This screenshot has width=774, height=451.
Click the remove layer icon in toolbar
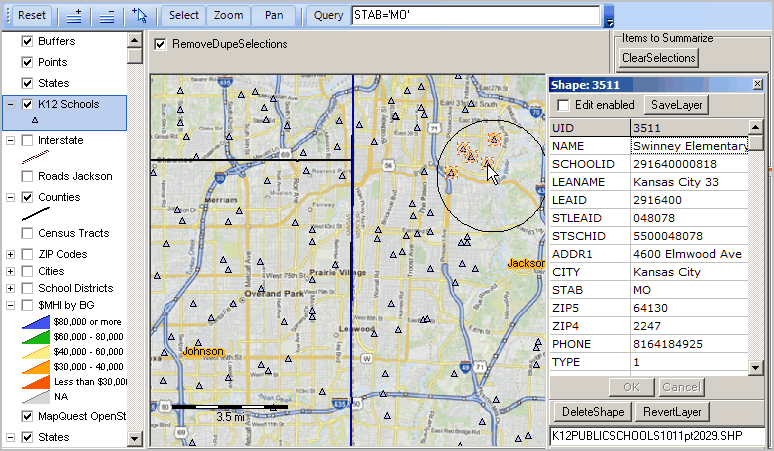pos(107,16)
